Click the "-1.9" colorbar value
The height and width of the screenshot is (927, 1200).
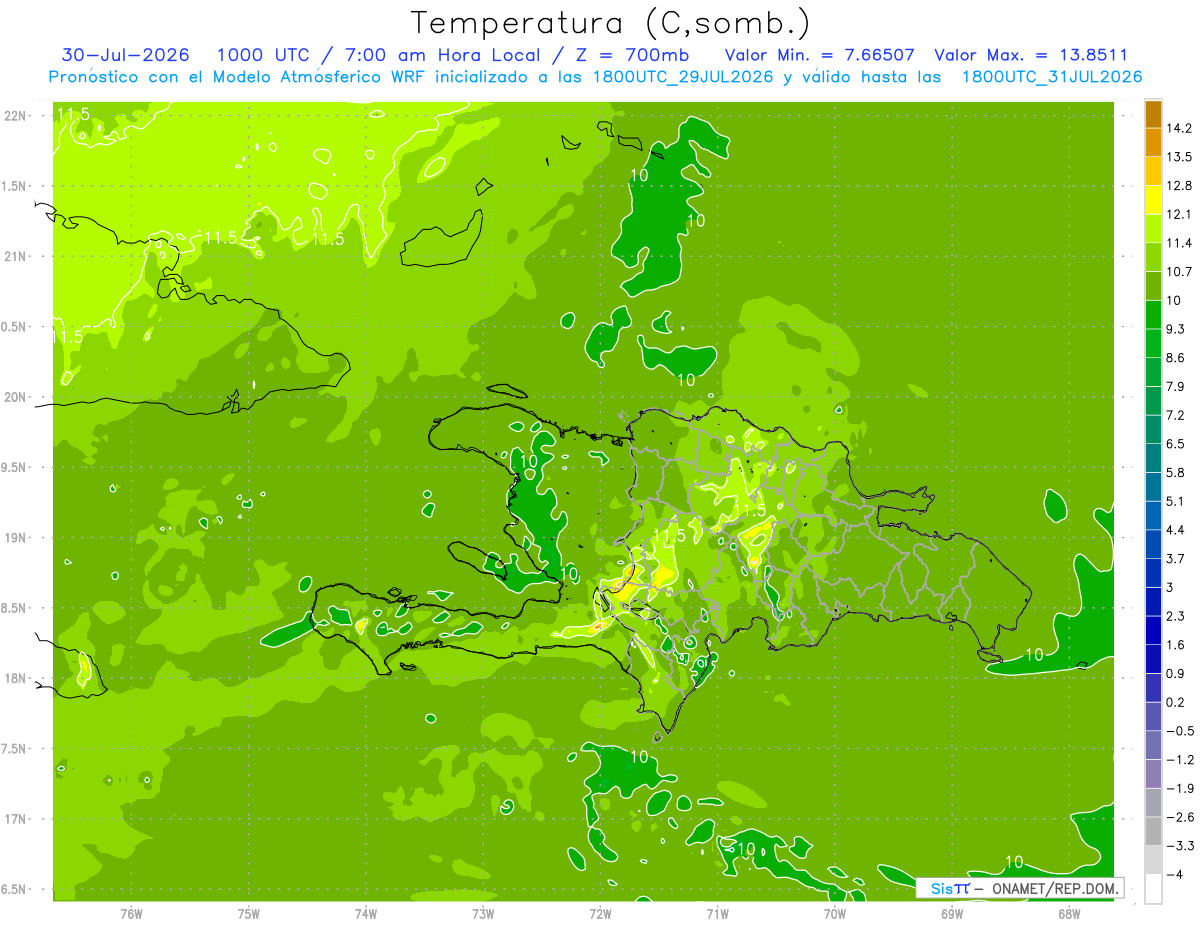tap(1180, 788)
